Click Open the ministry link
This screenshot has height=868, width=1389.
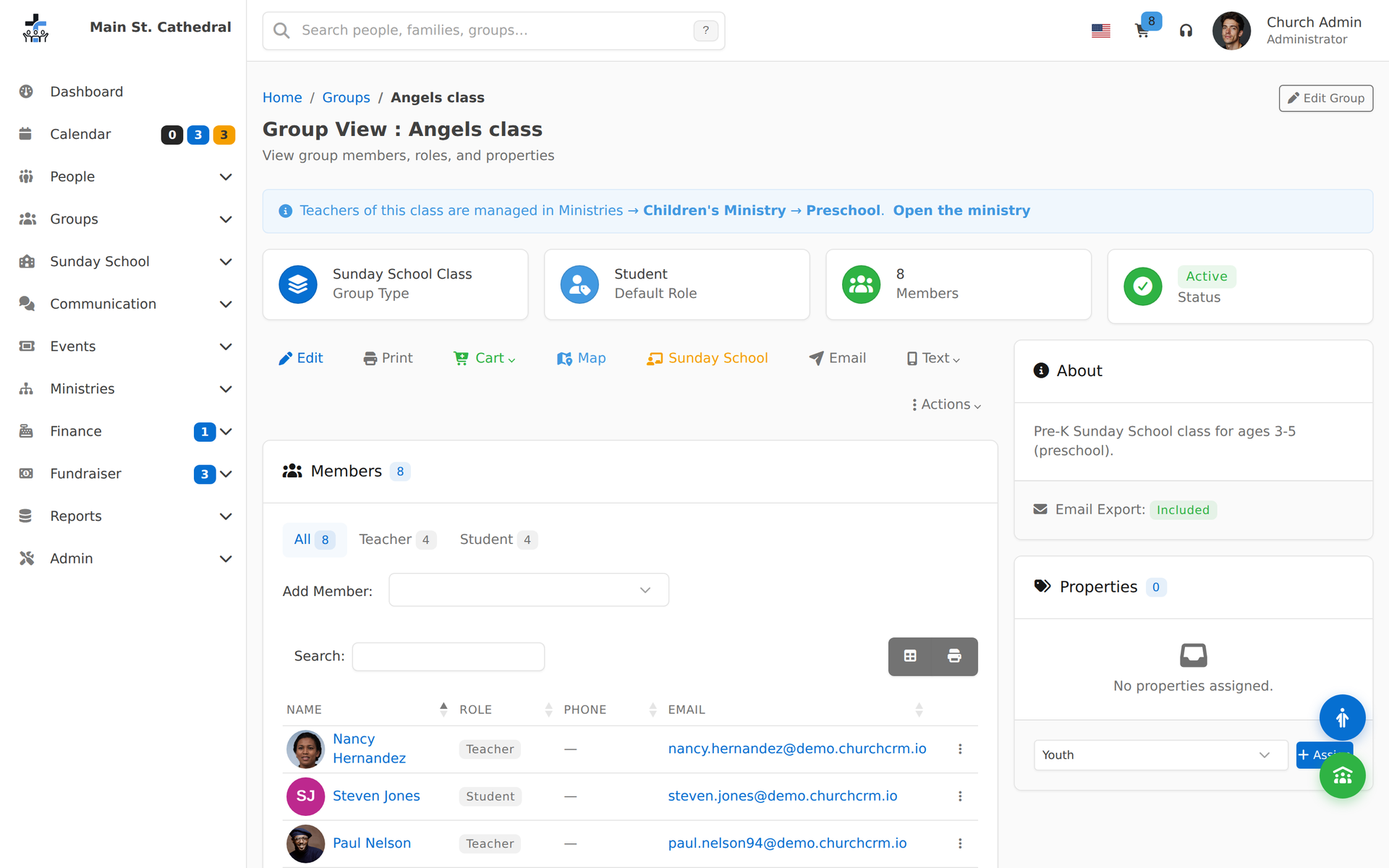tap(961, 210)
